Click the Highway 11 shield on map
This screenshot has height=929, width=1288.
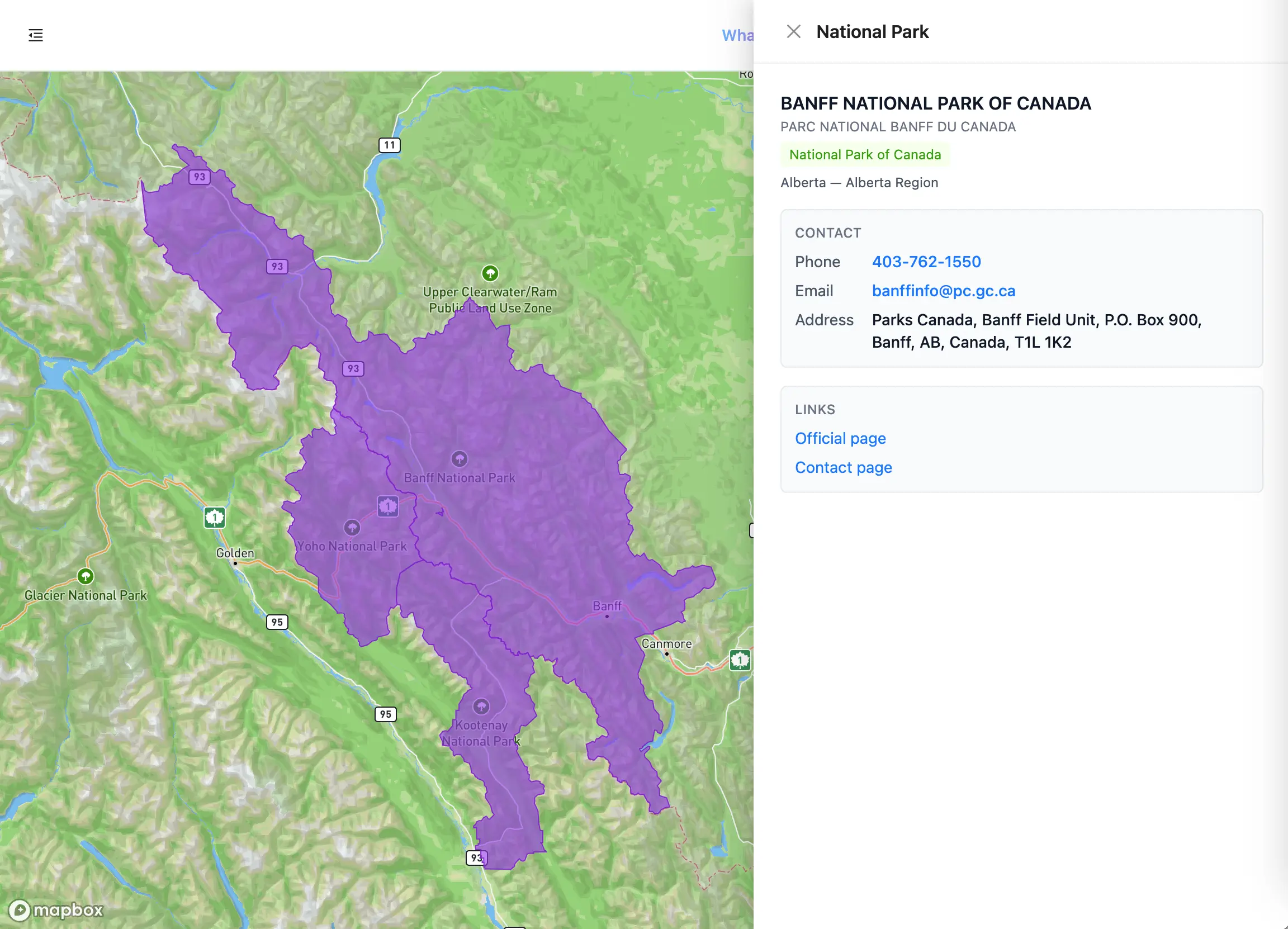click(x=390, y=145)
